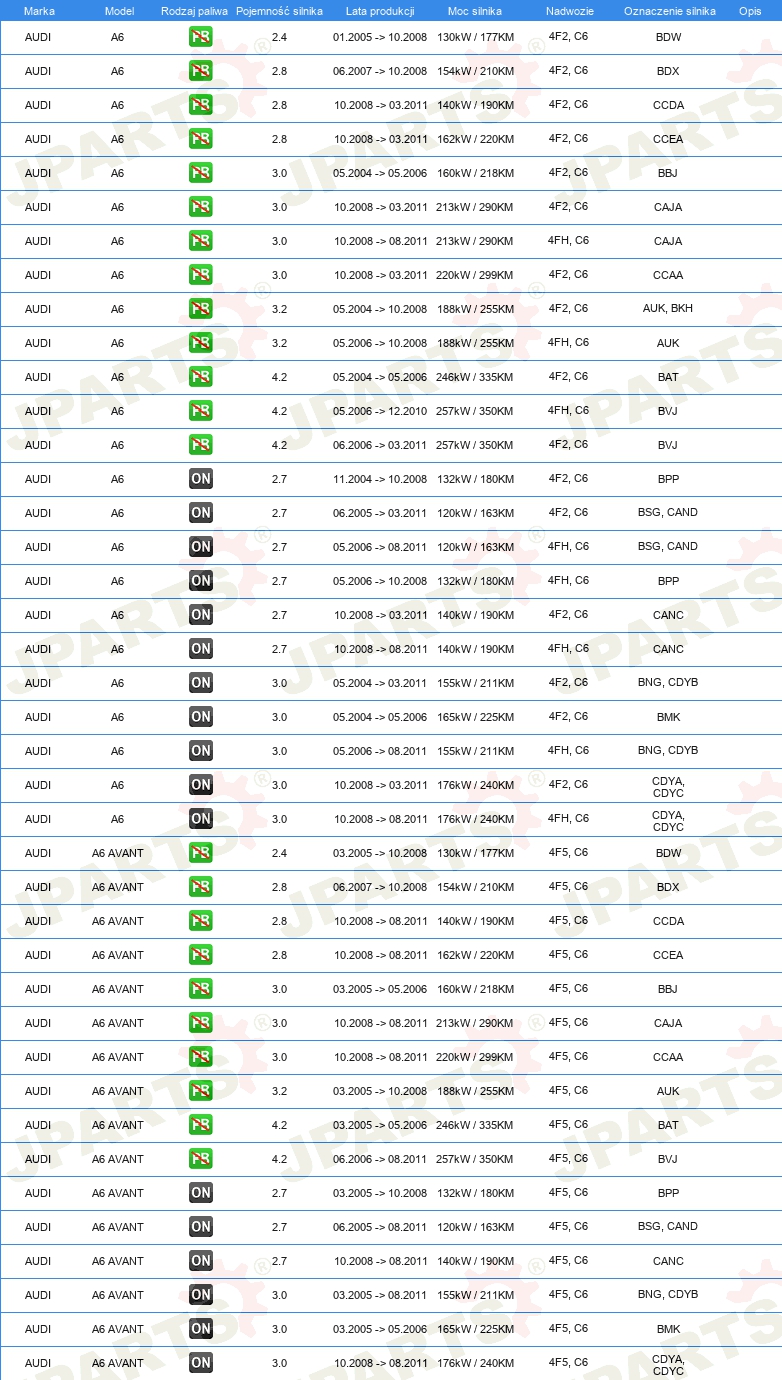Click the date cell 11.2004 -> 10.2008
782x1380 pixels.
380,480
